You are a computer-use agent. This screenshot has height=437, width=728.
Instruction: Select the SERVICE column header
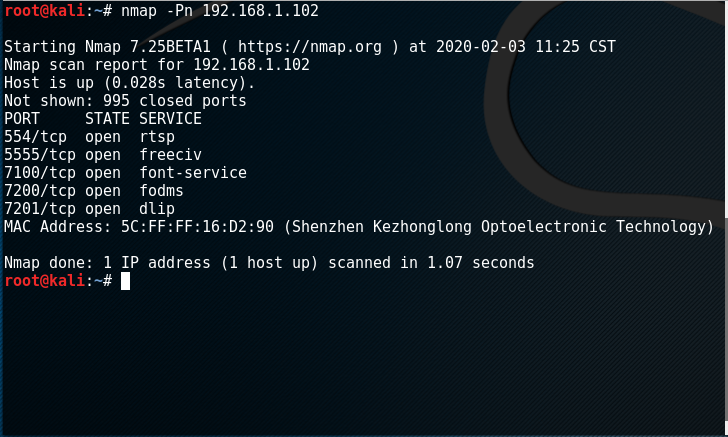click(x=171, y=119)
